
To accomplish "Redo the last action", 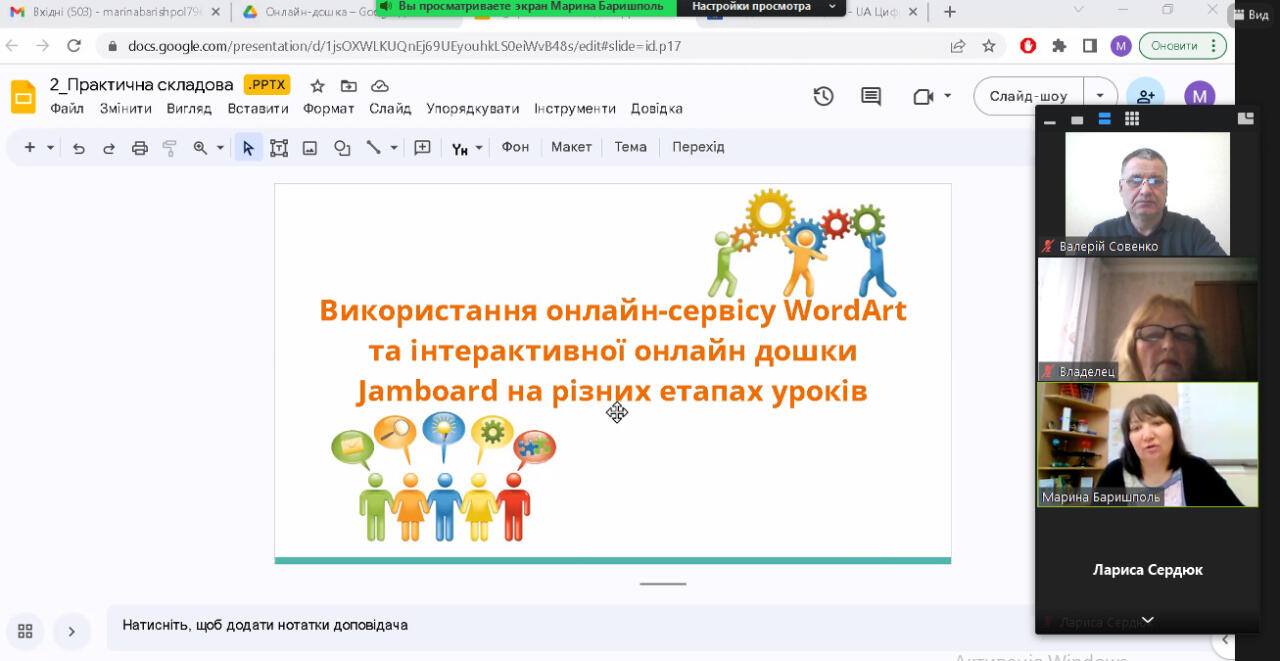I will point(109,148).
